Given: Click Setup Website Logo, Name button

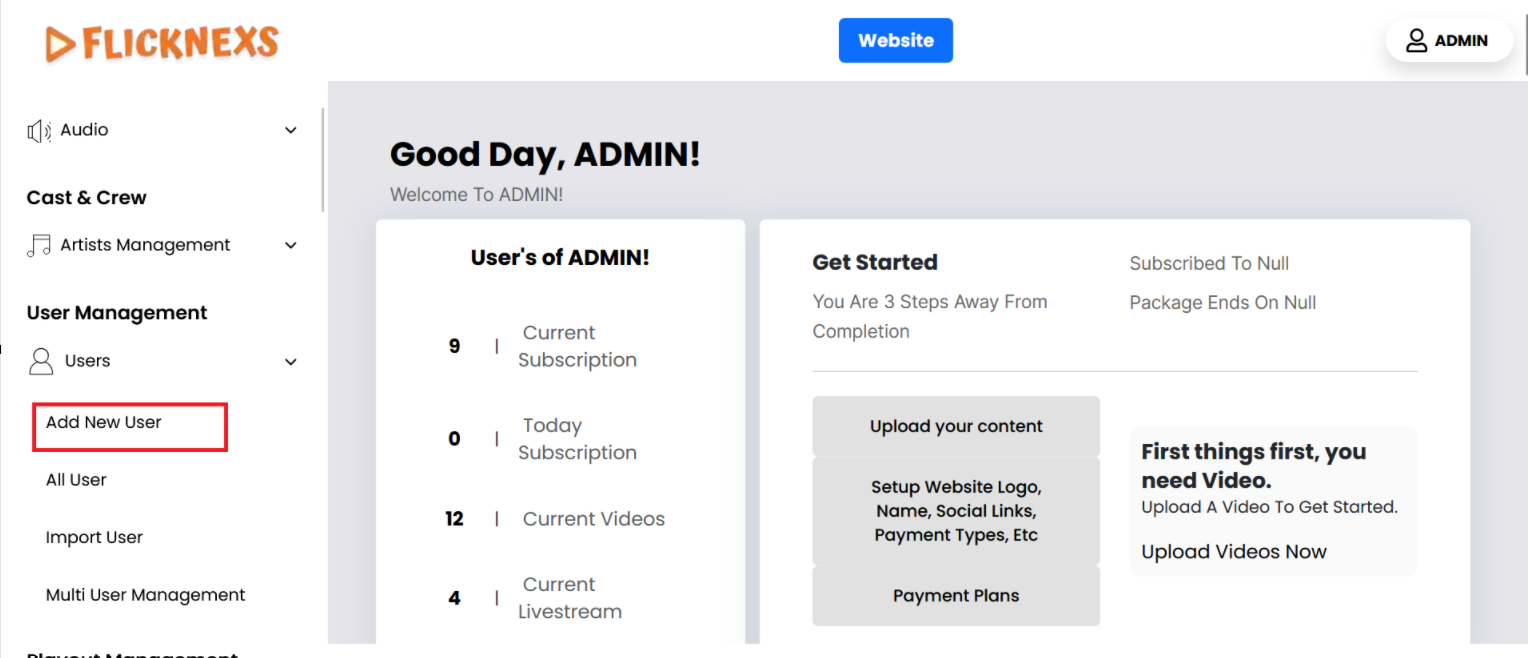Looking at the screenshot, I should (x=956, y=511).
